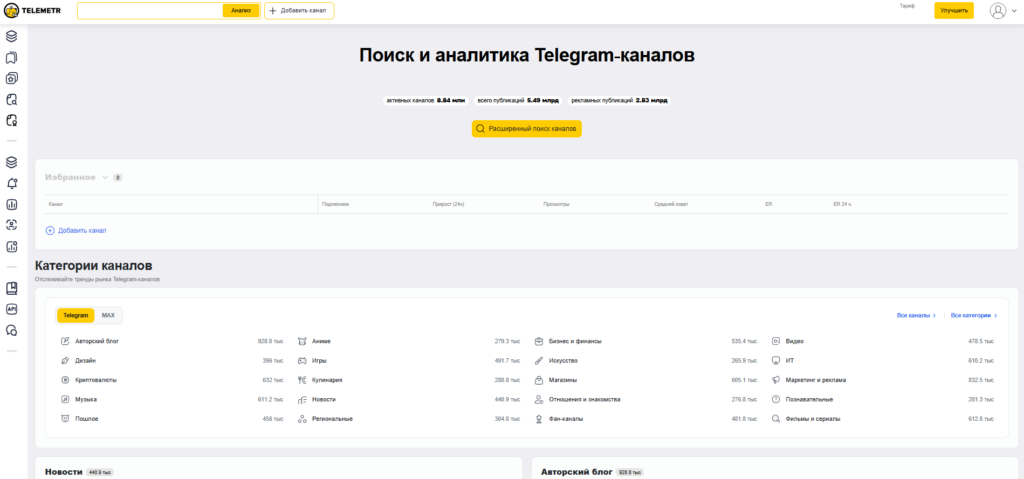The image size is (1024, 479).
Task: Open the API sidebar icon
Action: coord(11,309)
